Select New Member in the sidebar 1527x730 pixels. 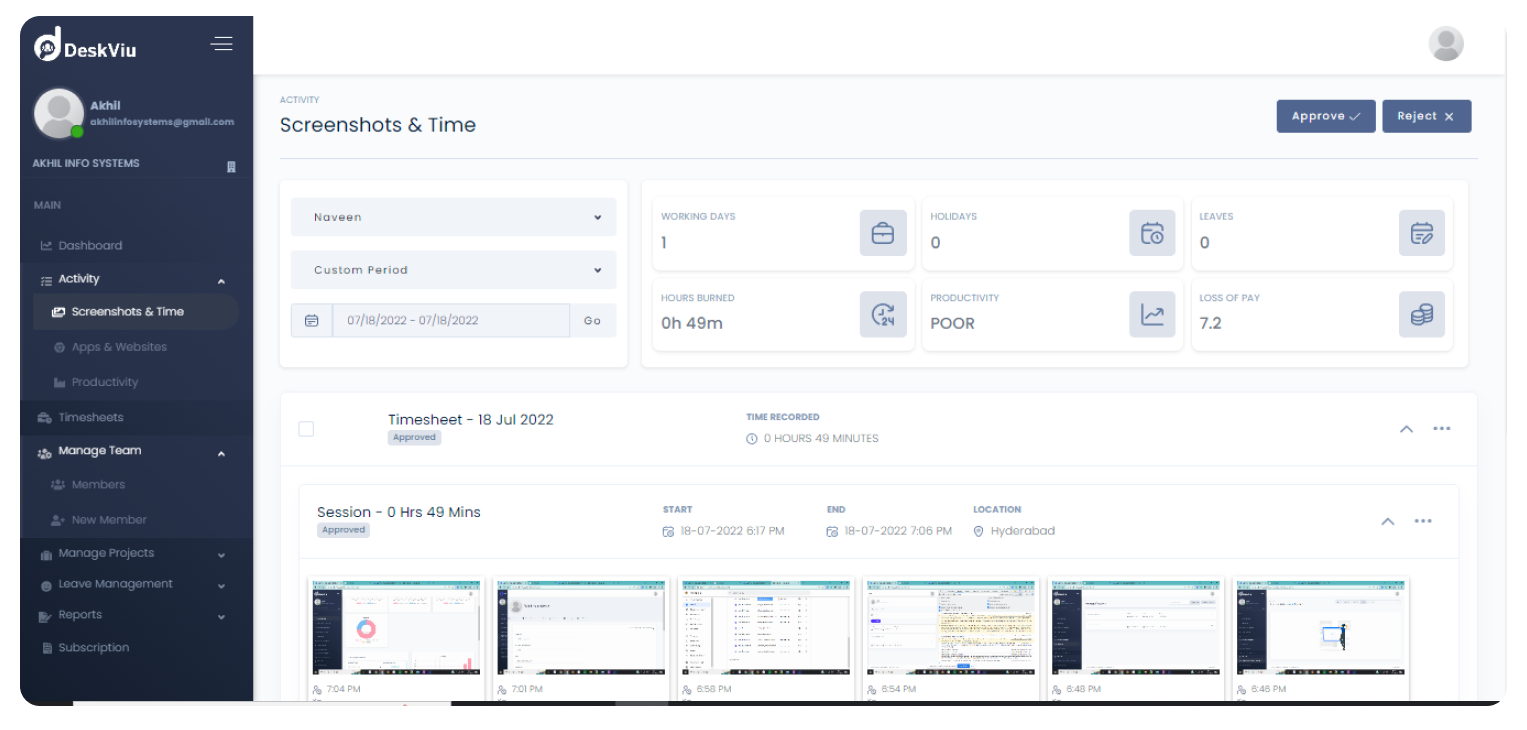tap(108, 519)
